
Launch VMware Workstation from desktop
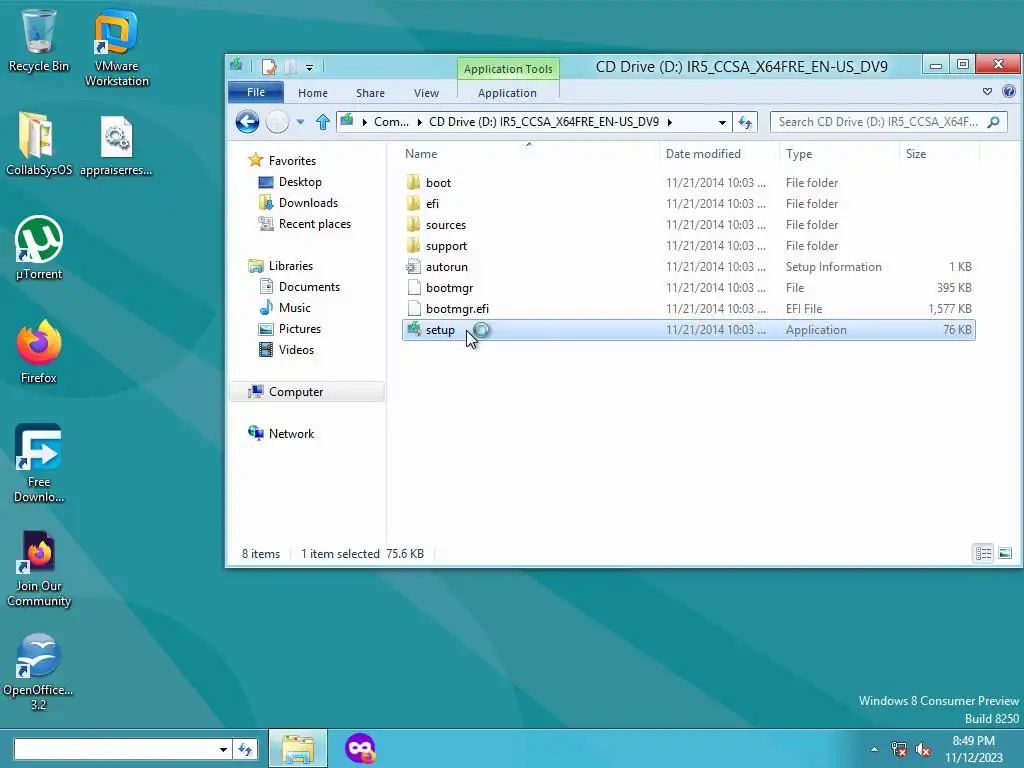coord(116,47)
